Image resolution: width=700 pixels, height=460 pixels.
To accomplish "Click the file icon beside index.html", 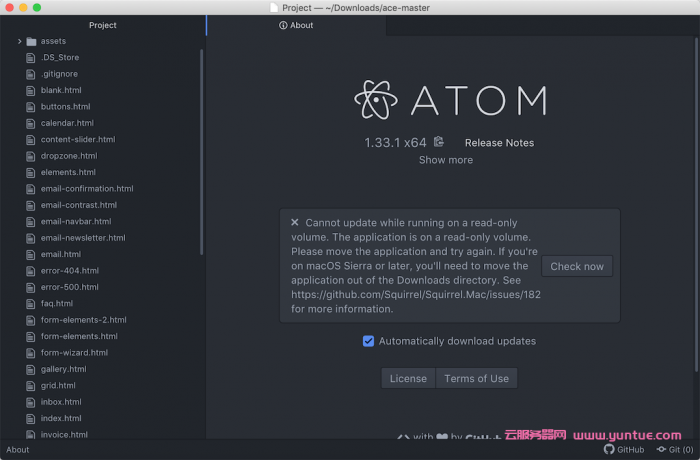I will 31,418.
